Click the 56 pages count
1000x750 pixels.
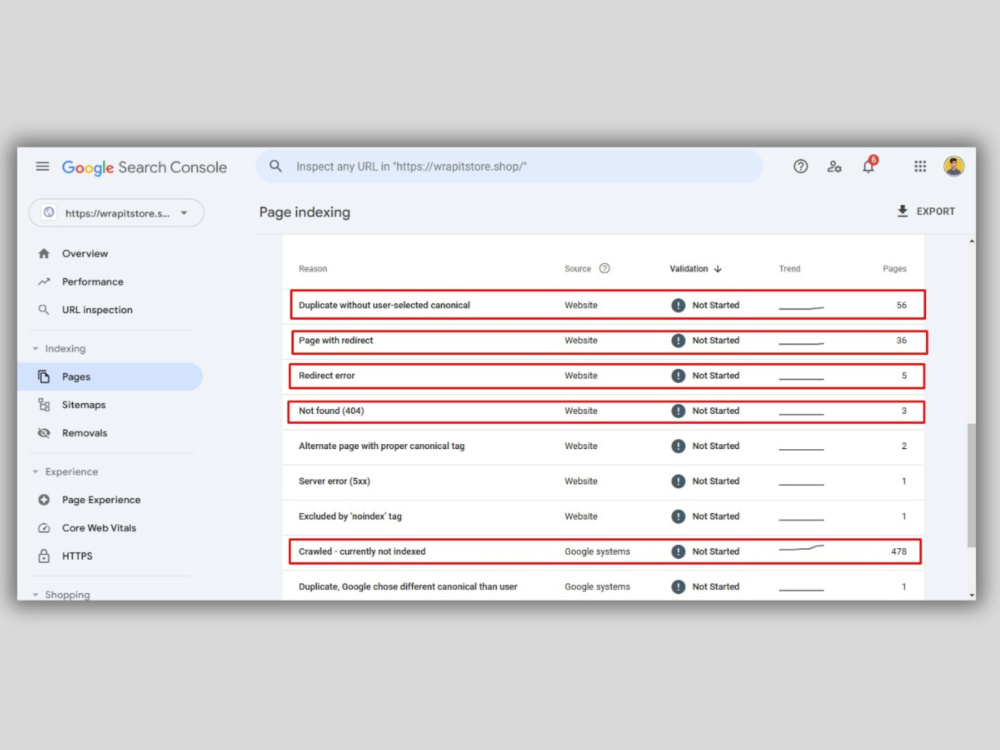coord(901,305)
